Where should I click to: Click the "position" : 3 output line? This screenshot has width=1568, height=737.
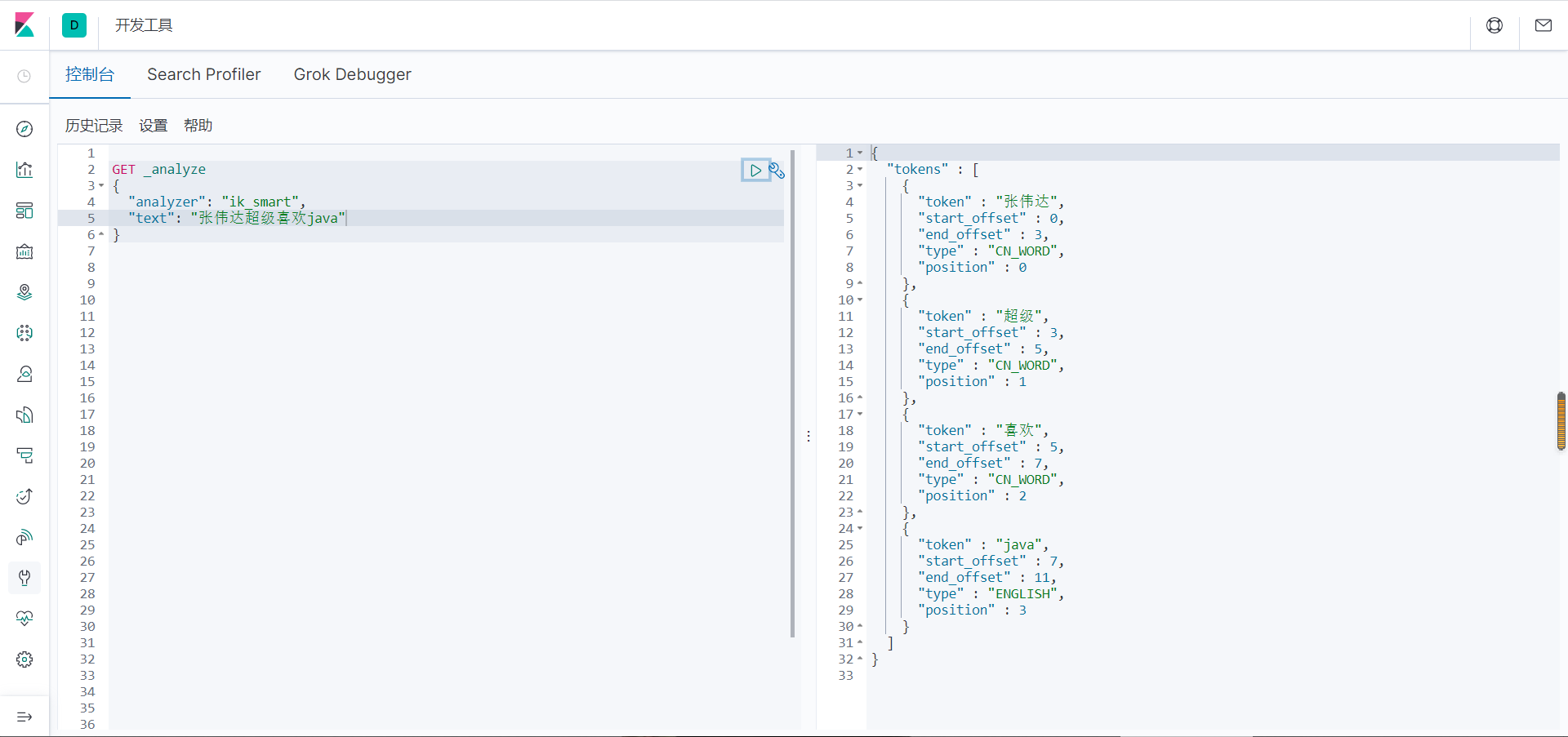(972, 610)
